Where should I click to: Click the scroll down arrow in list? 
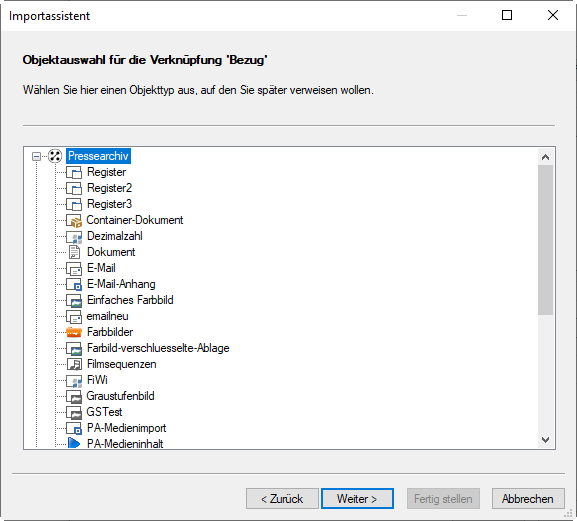tap(545, 440)
